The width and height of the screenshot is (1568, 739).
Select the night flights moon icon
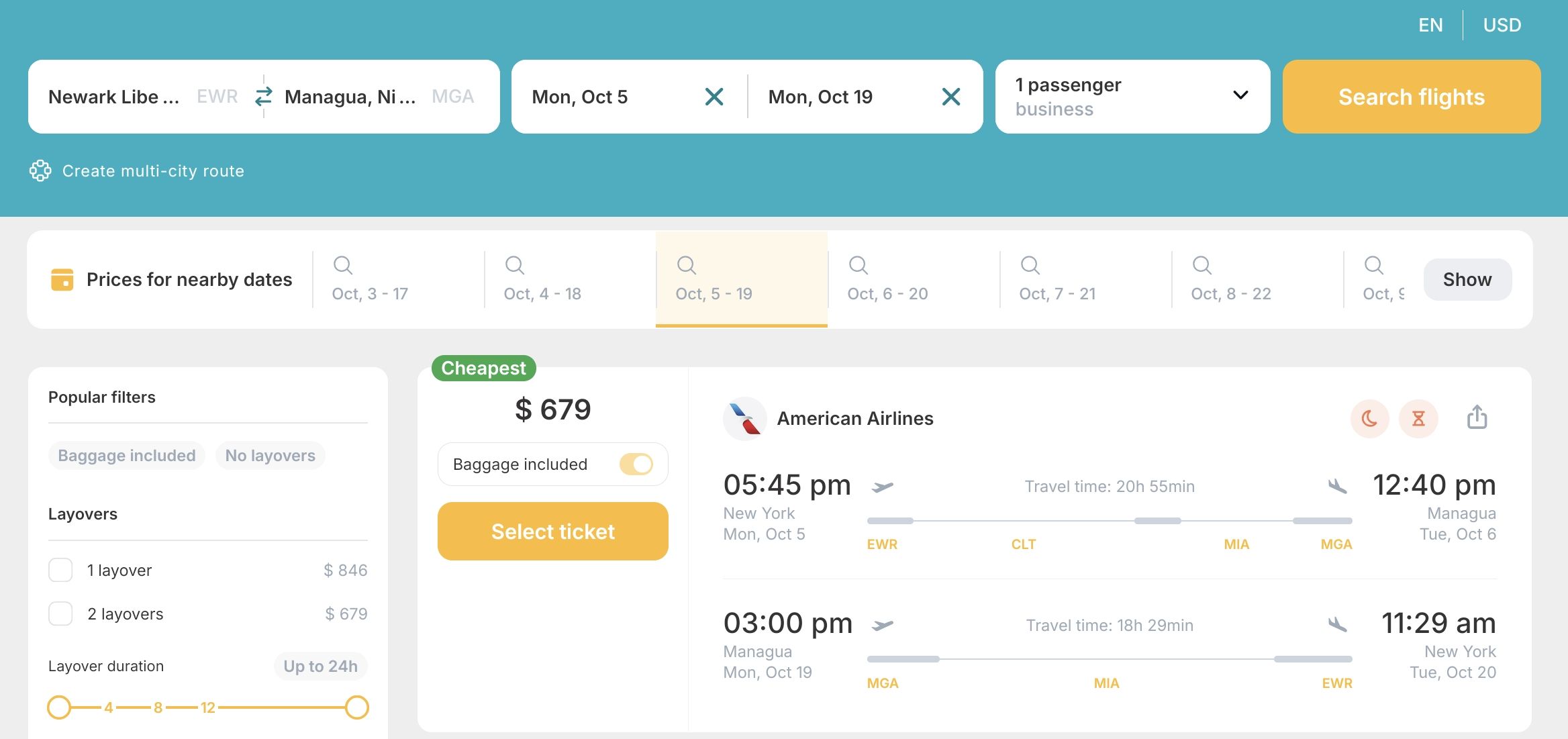pos(1370,418)
